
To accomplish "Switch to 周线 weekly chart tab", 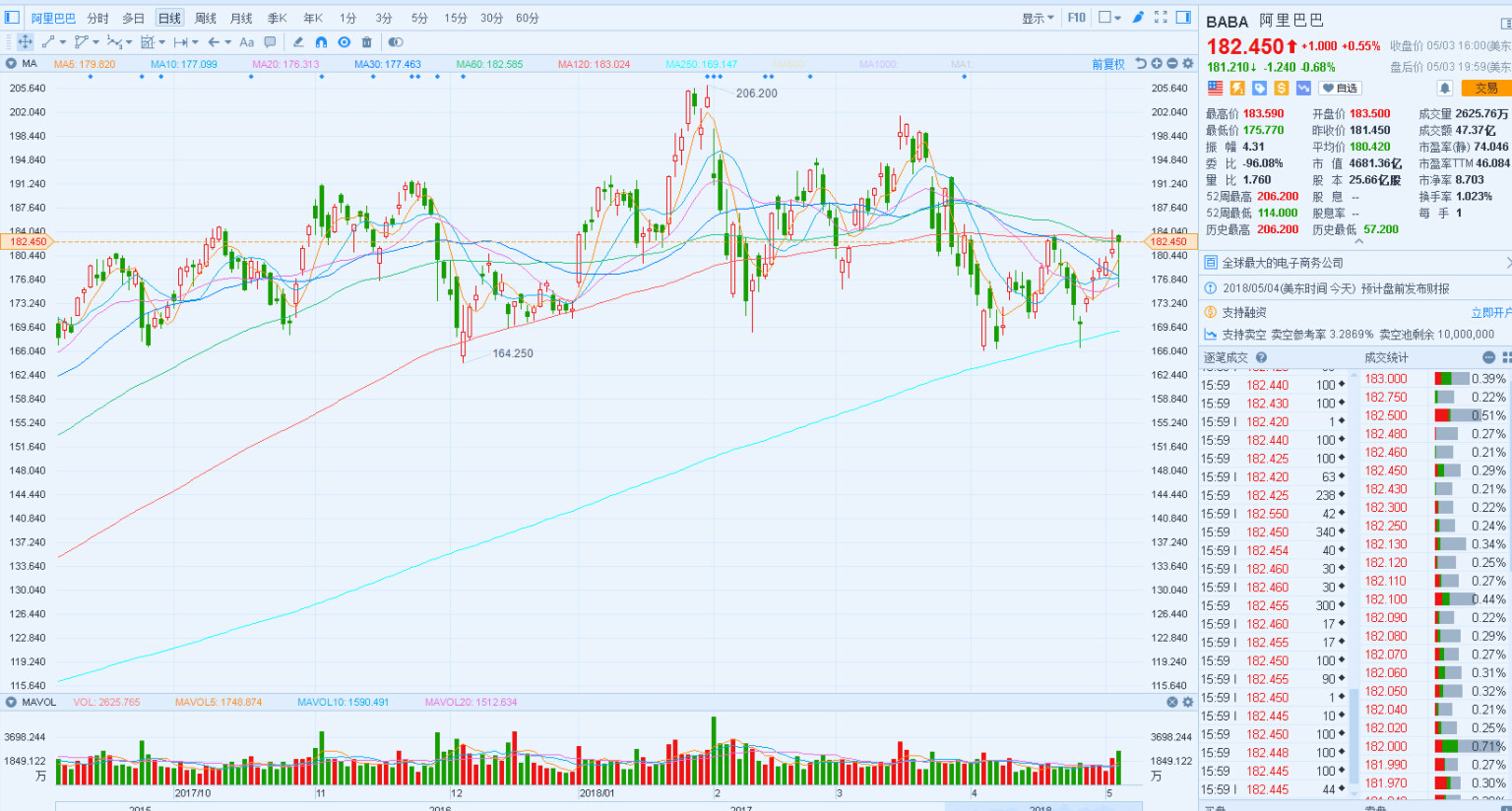I will pyautogui.click(x=205, y=18).
